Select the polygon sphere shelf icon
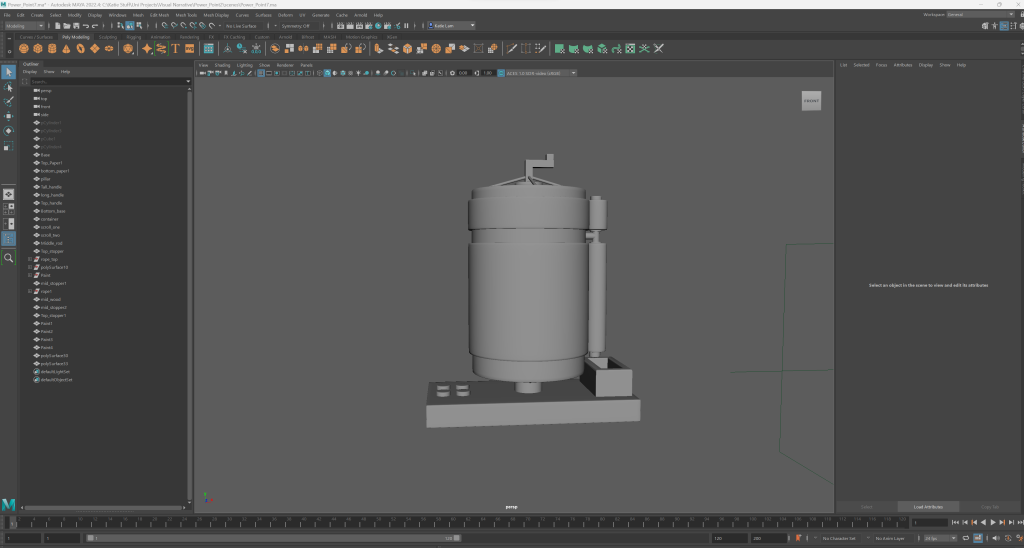Screen dimensions: 1024x548 pyautogui.click(x=23, y=48)
